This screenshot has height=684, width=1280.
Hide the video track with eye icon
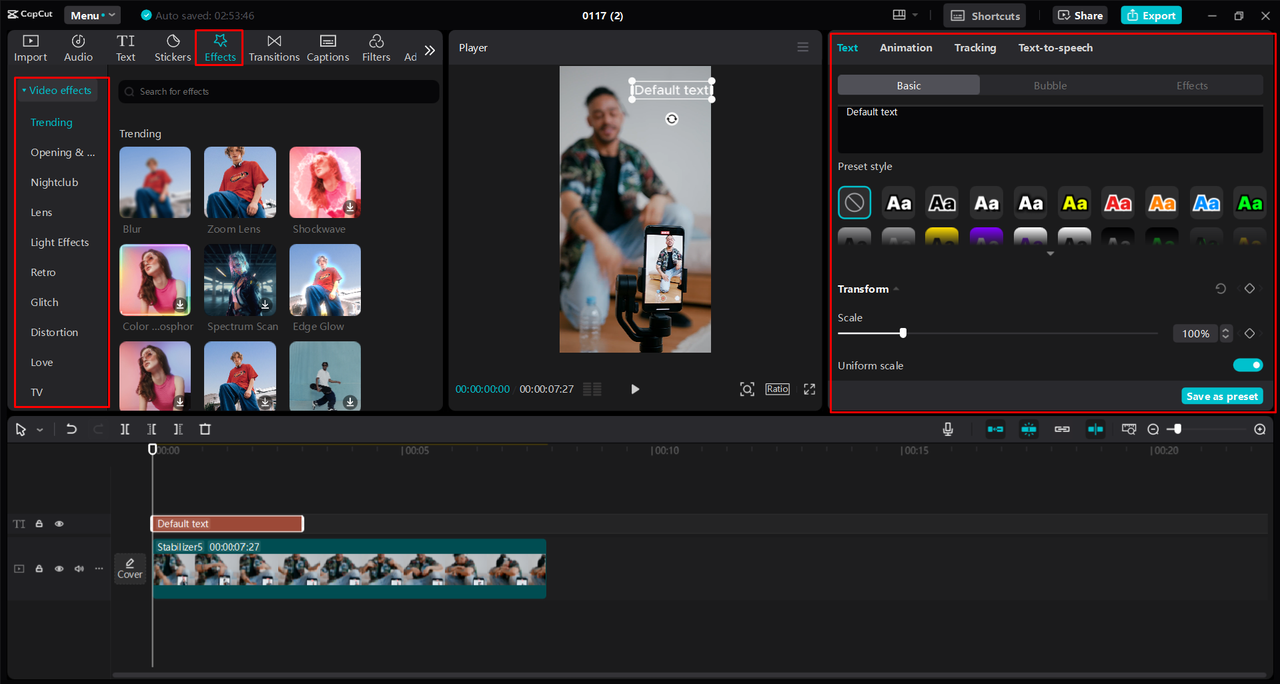pos(59,568)
